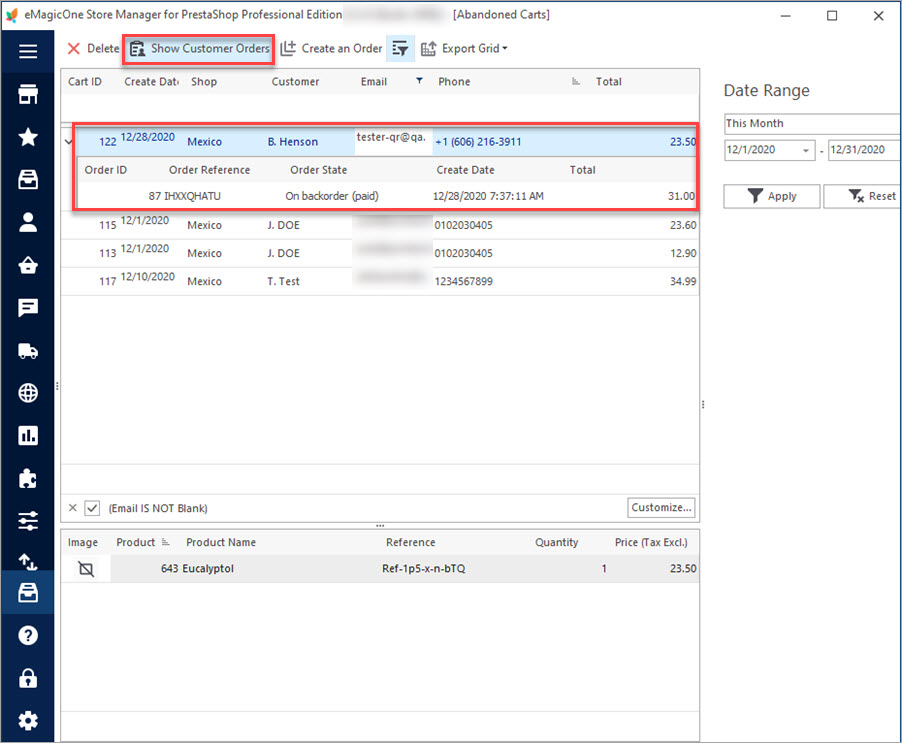Open the help question mark sidebar icon
This screenshot has width=902, height=743.
tap(28, 635)
